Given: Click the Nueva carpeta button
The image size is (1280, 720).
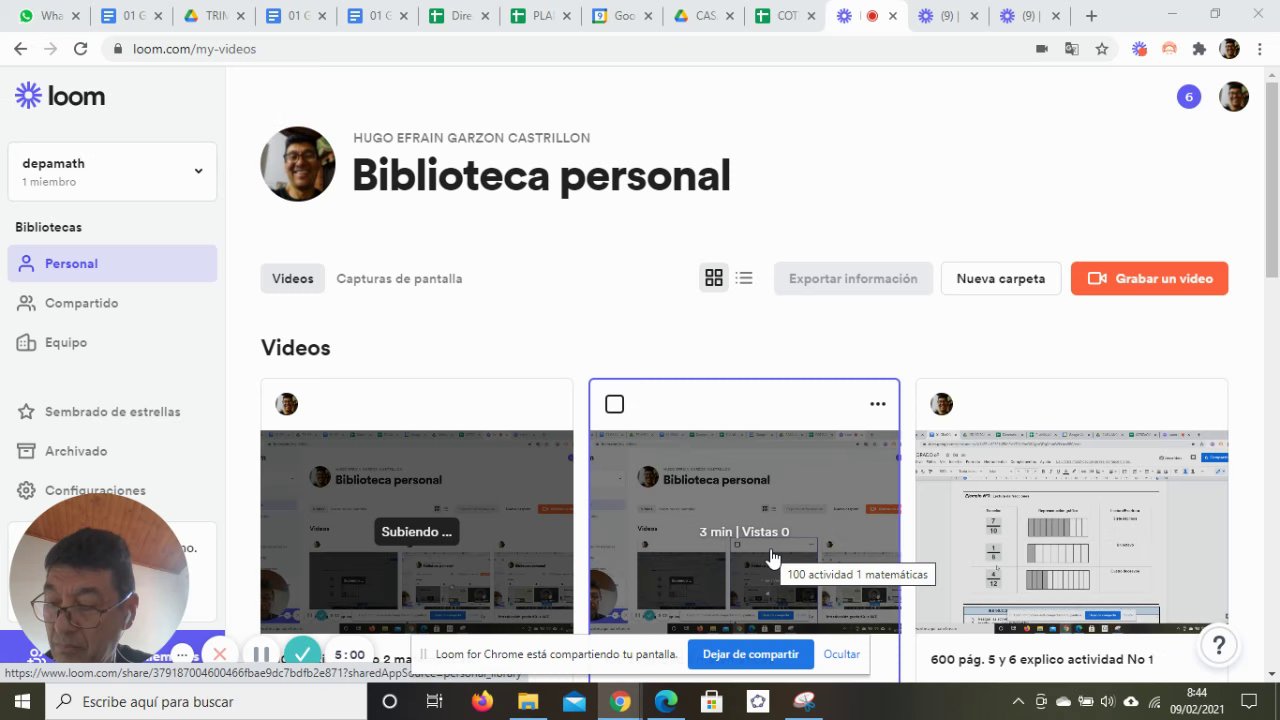Looking at the screenshot, I should 1001,279.
